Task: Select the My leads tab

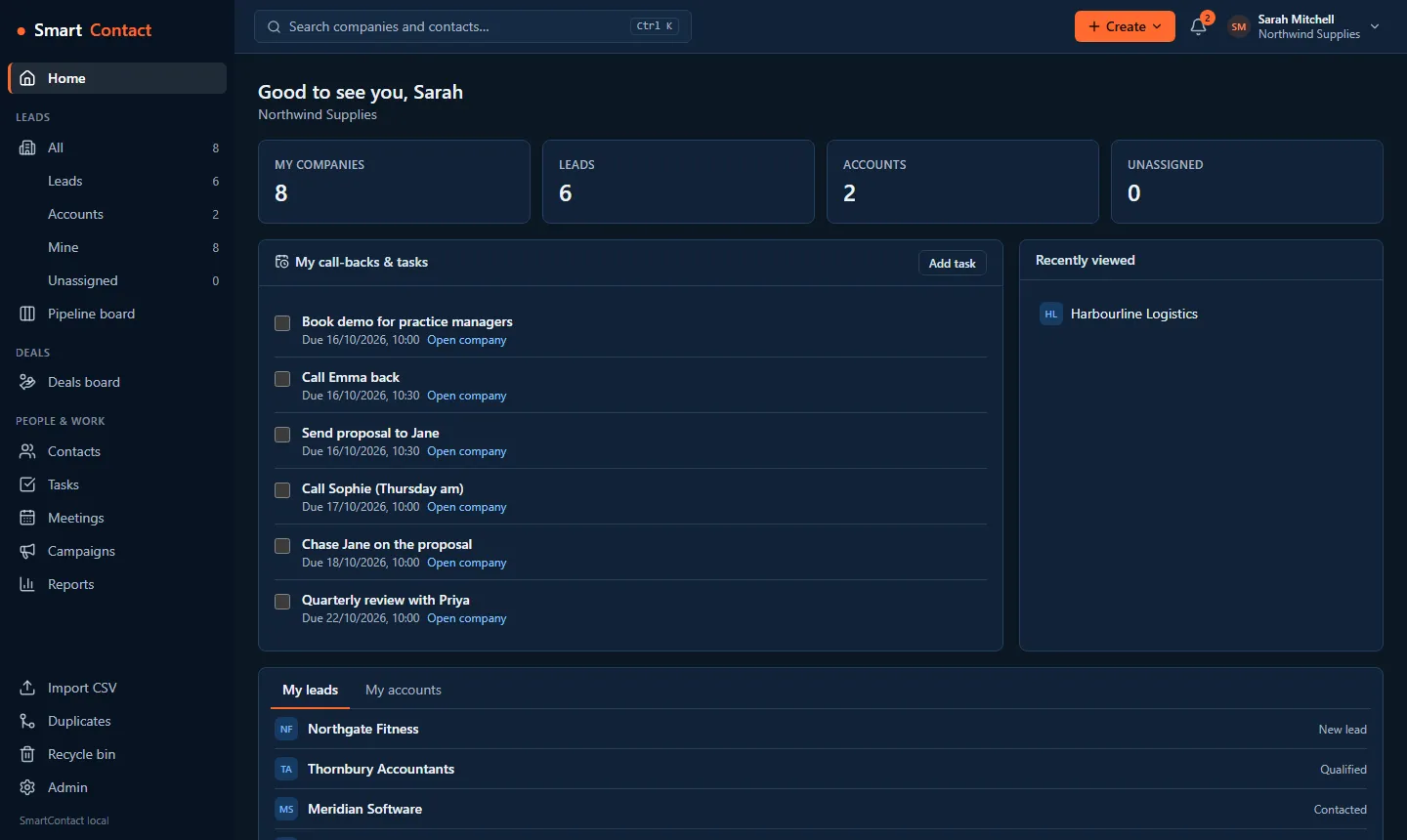Action: (311, 690)
